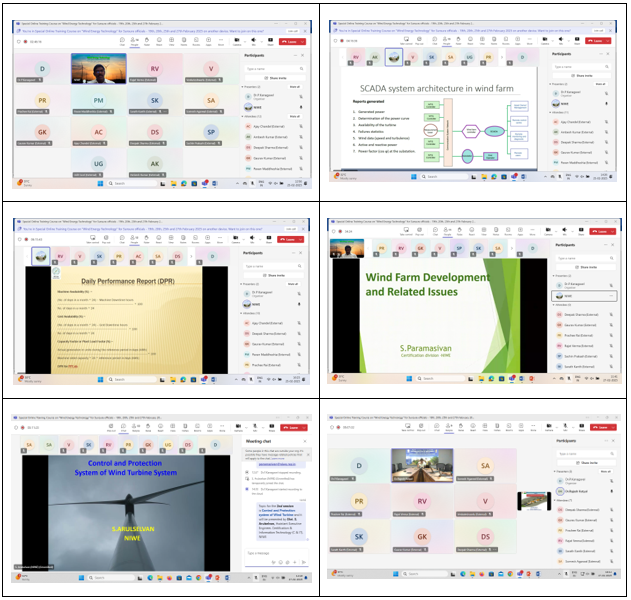Viewport: 631px width, 600px height.
Task: Click Share icon in the UG and AK grid meeting
Action: (x=269, y=40)
